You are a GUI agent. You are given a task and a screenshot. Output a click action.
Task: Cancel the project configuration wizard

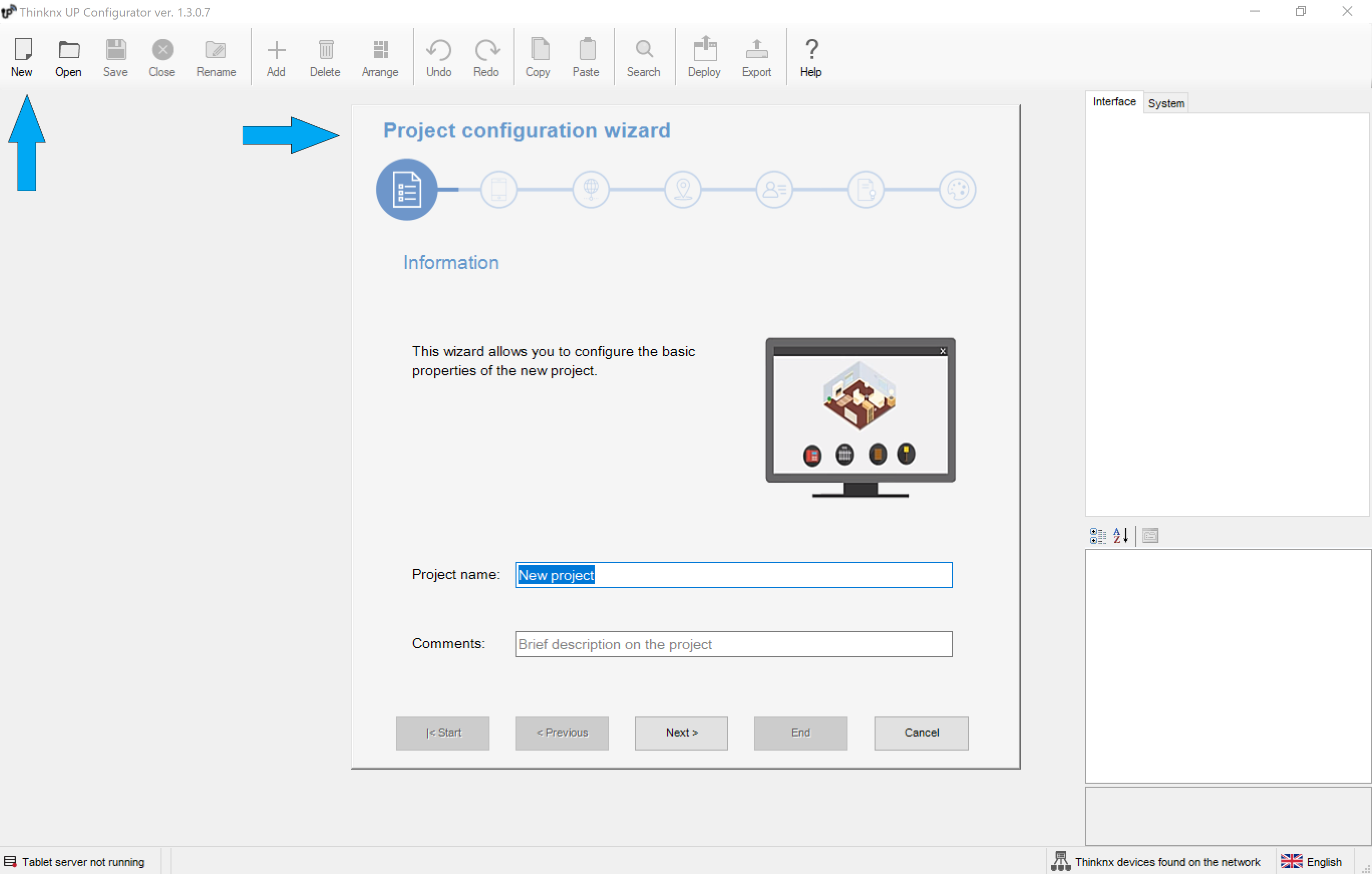tap(921, 733)
